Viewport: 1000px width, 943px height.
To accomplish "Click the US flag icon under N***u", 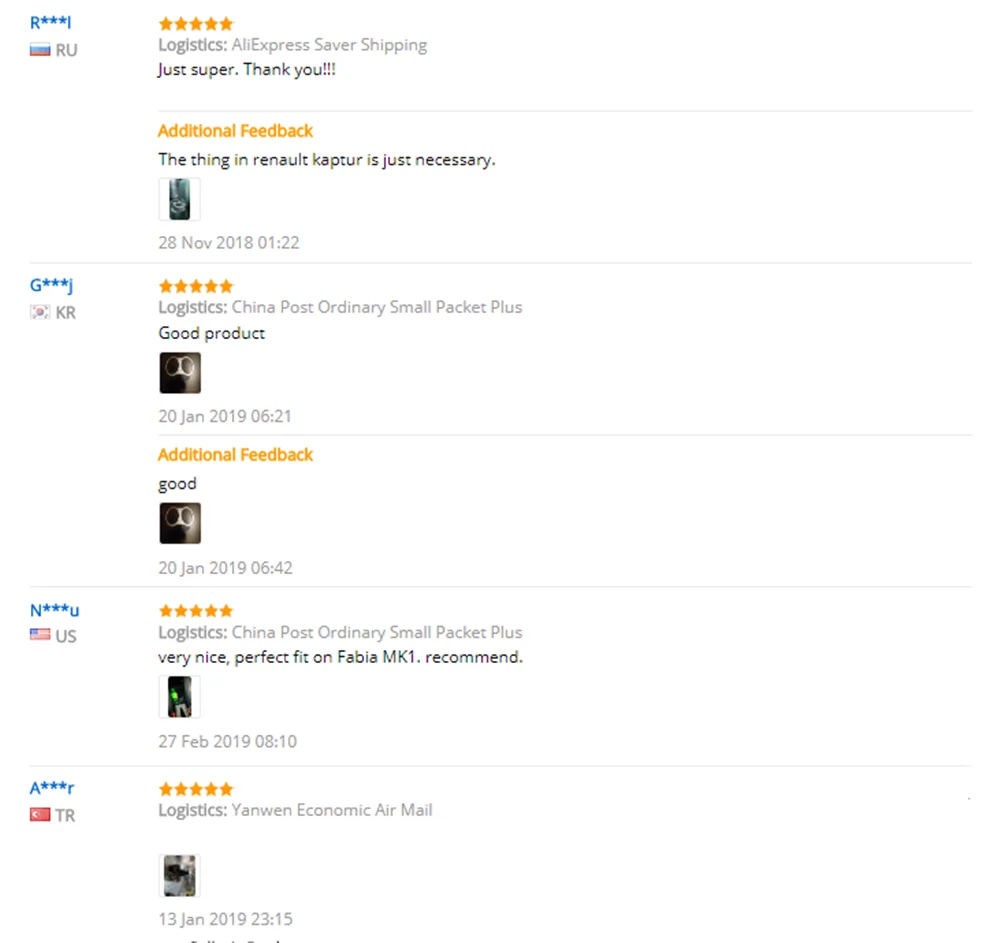I will click(x=40, y=634).
